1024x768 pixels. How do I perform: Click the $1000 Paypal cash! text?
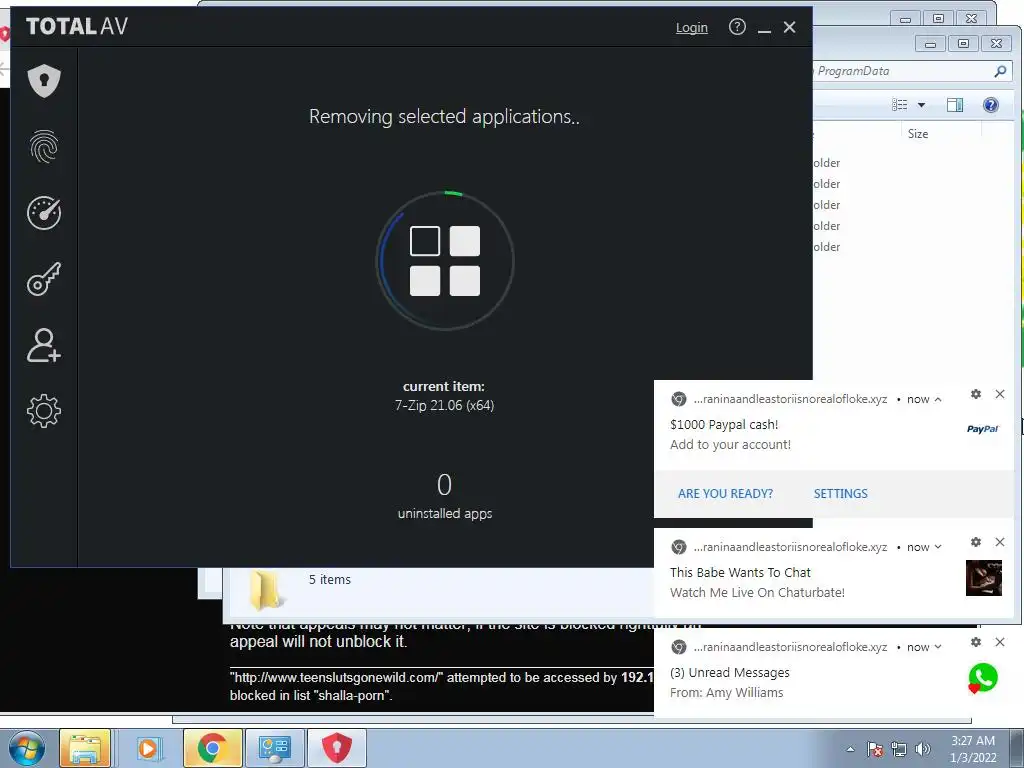(724, 424)
